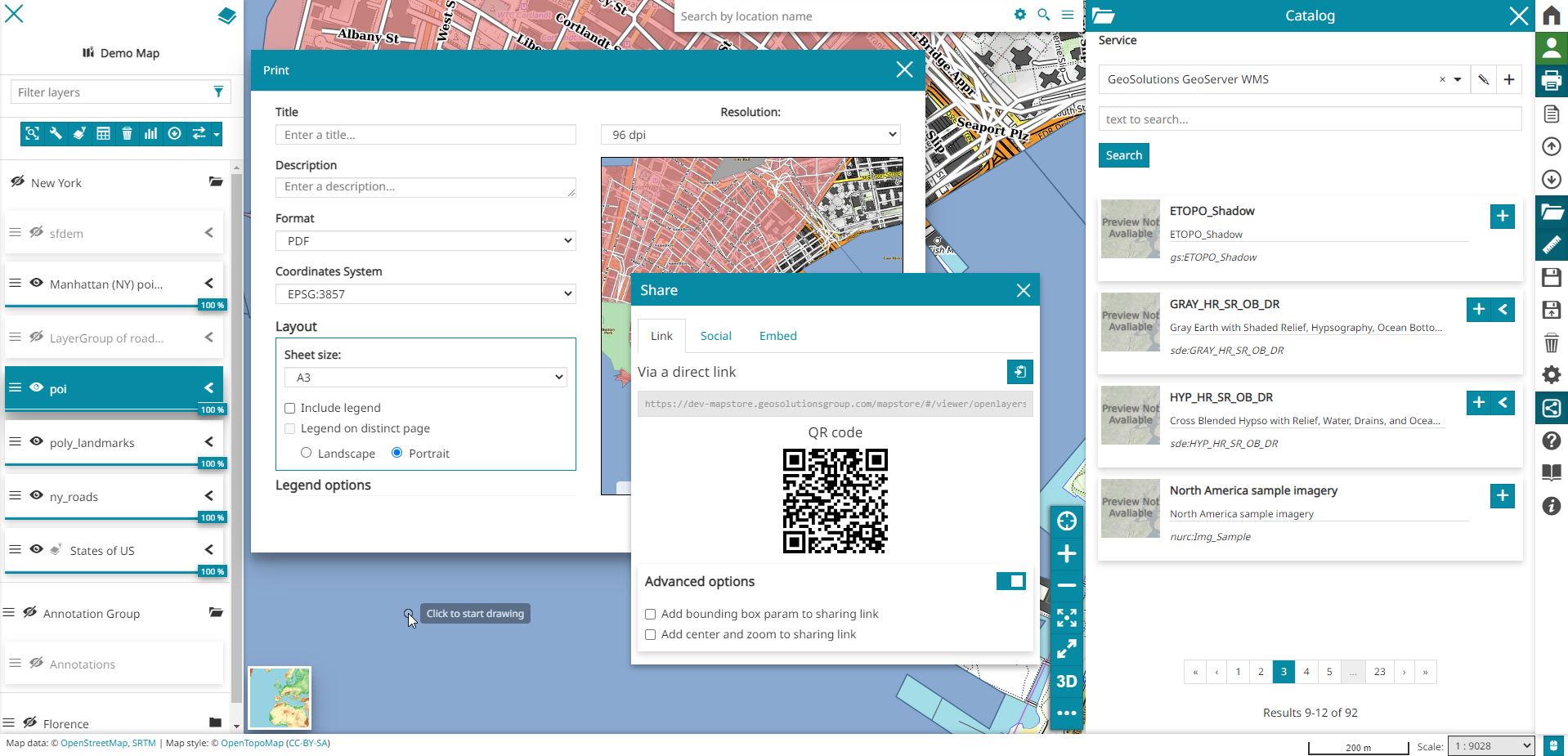Open the user account icon in the sidebar
The image size is (1568, 756).
(x=1552, y=48)
